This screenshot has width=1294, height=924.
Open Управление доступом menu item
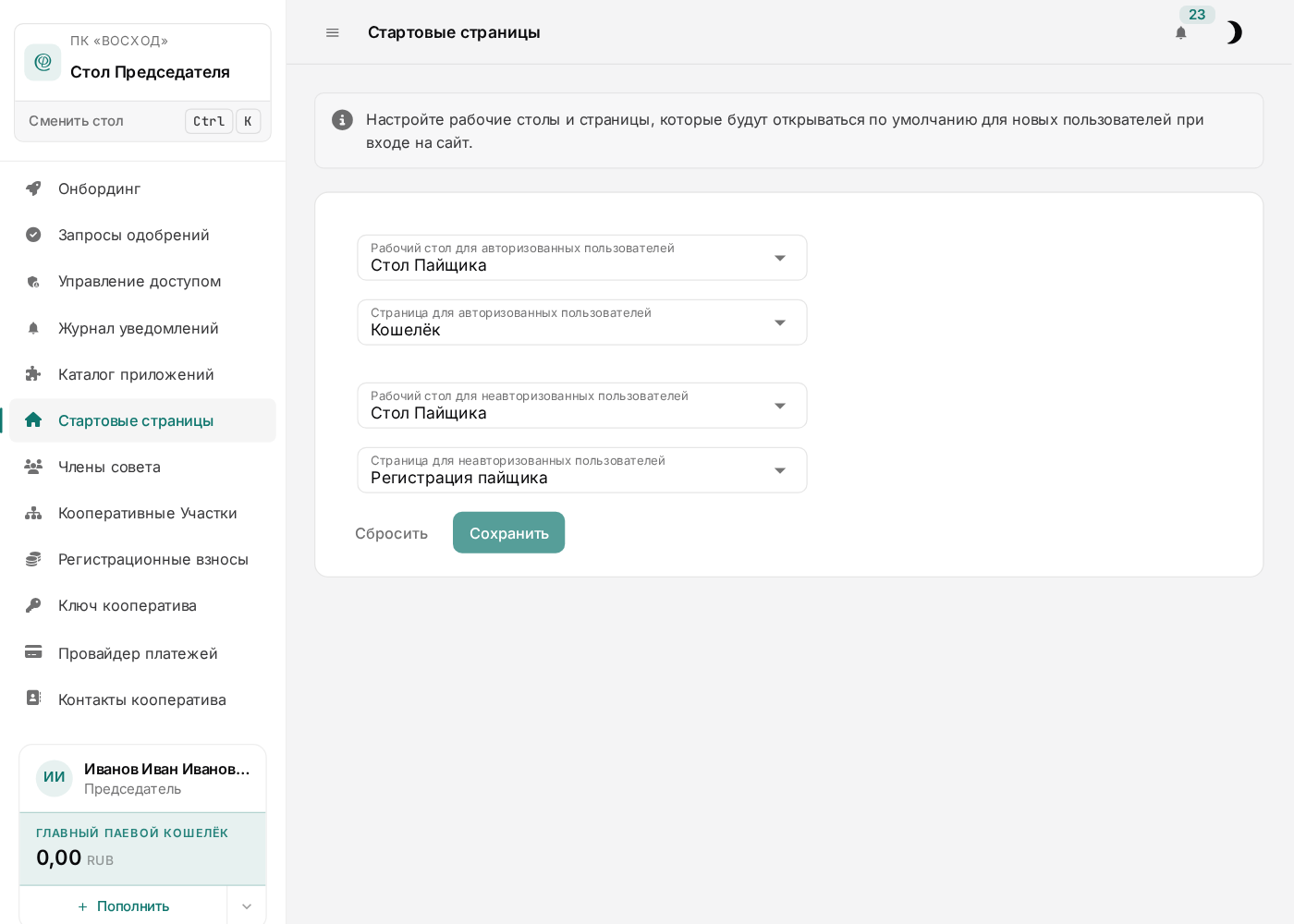tap(142, 281)
